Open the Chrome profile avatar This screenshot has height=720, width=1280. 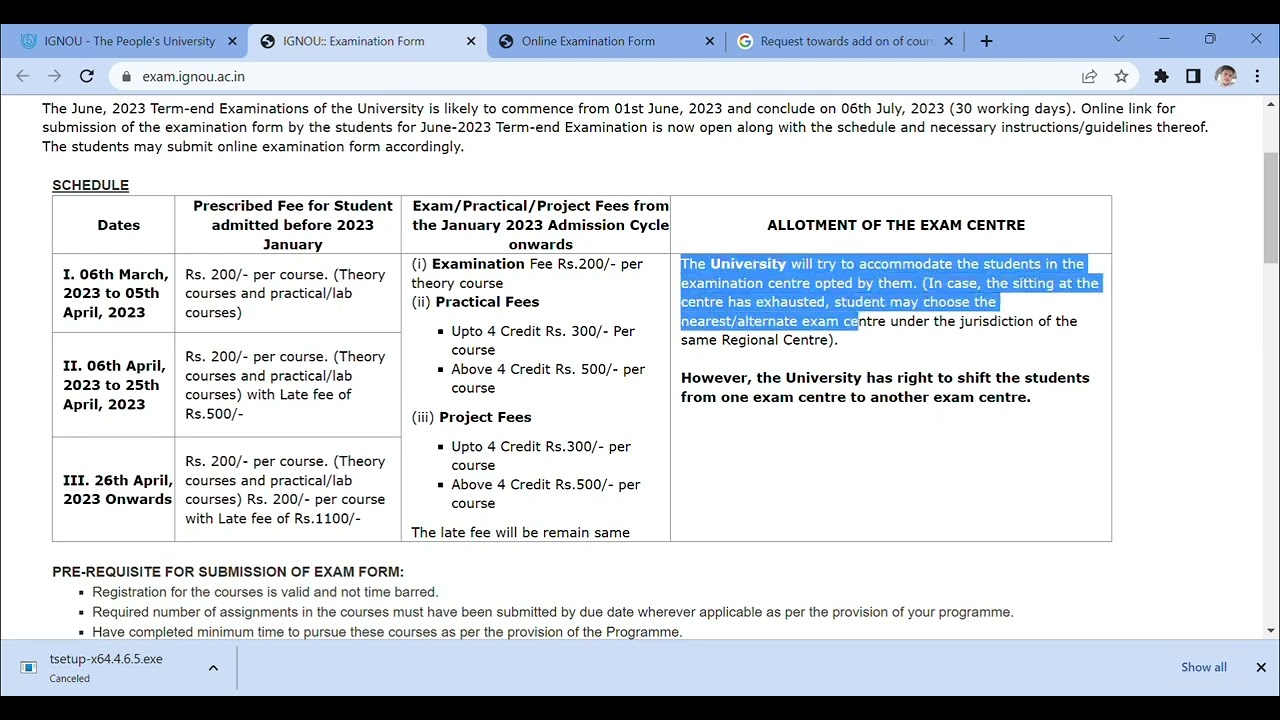1226,76
